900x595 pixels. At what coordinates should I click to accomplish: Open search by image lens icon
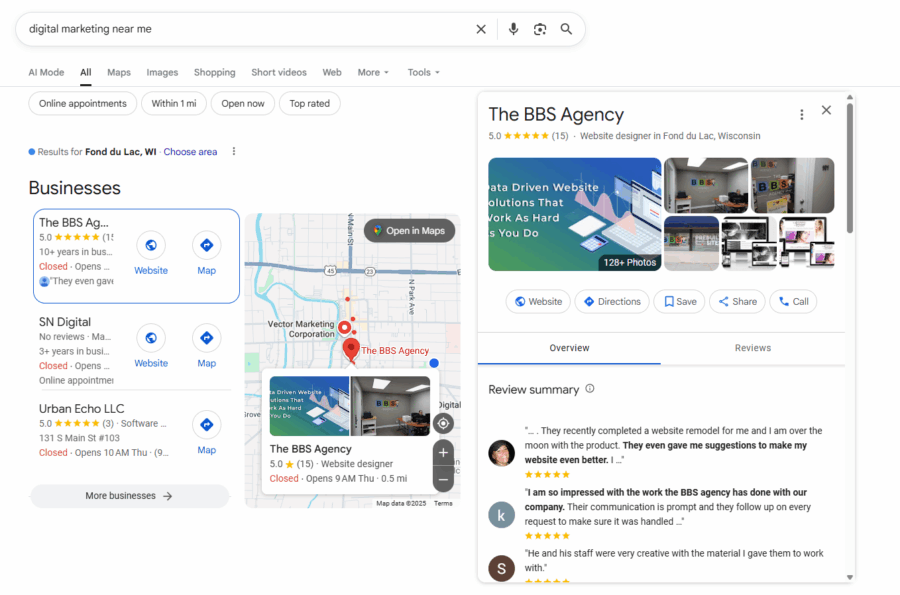[540, 29]
